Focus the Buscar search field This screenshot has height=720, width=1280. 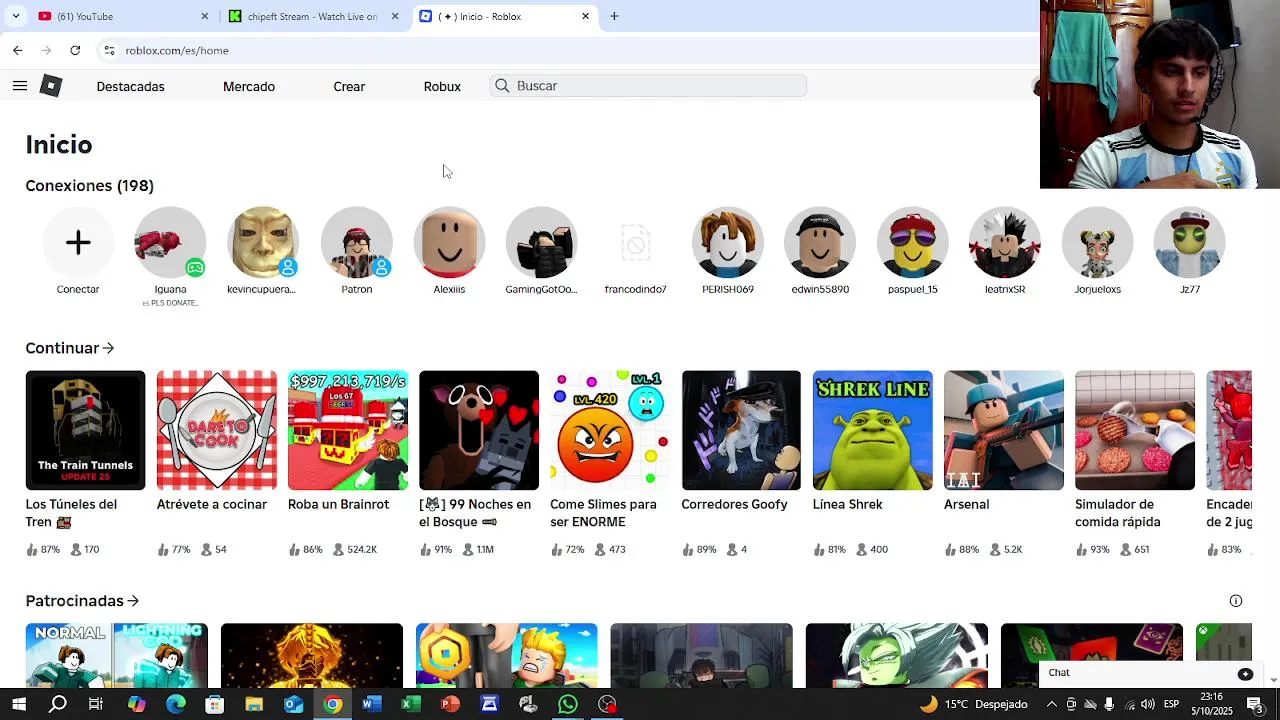[648, 86]
